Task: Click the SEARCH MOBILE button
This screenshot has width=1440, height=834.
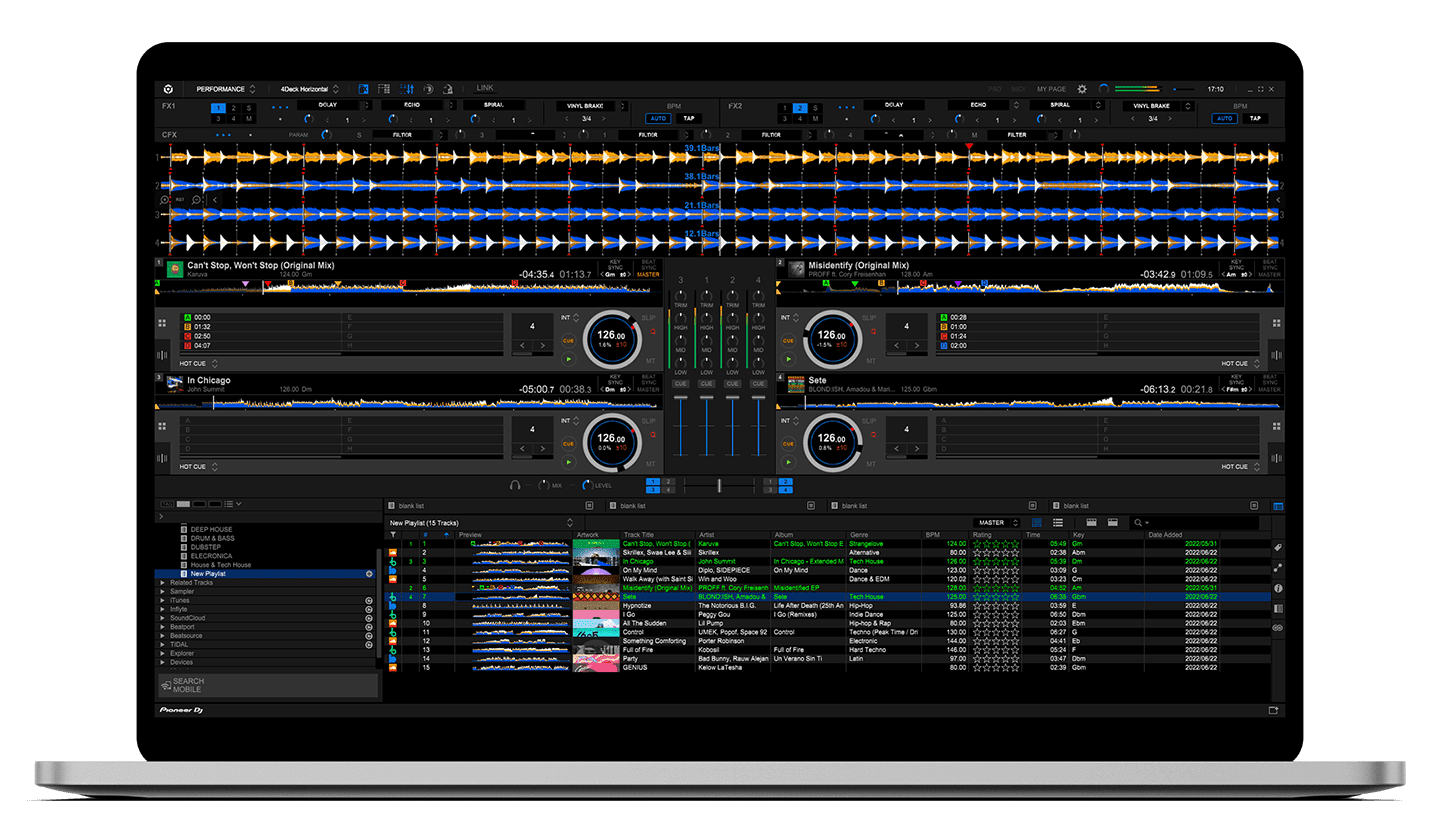Action: pyautogui.click(x=188, y=685)
